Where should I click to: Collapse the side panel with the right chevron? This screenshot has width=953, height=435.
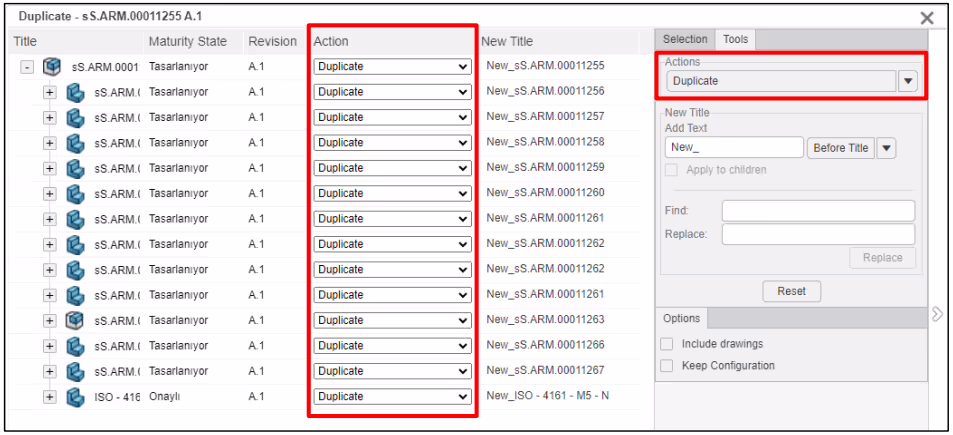point(937,313)
